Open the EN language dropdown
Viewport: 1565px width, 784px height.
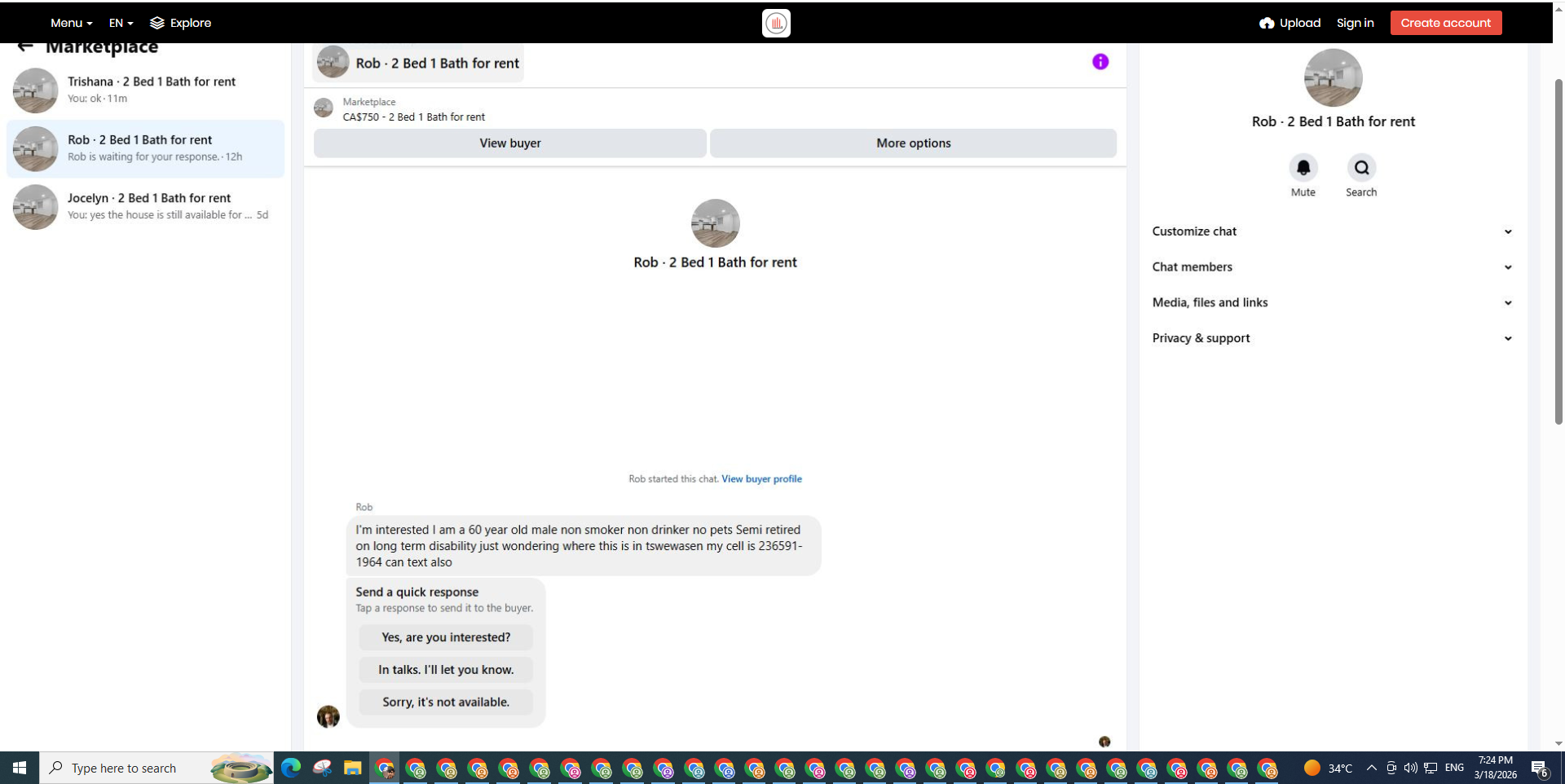coord(121,23)
